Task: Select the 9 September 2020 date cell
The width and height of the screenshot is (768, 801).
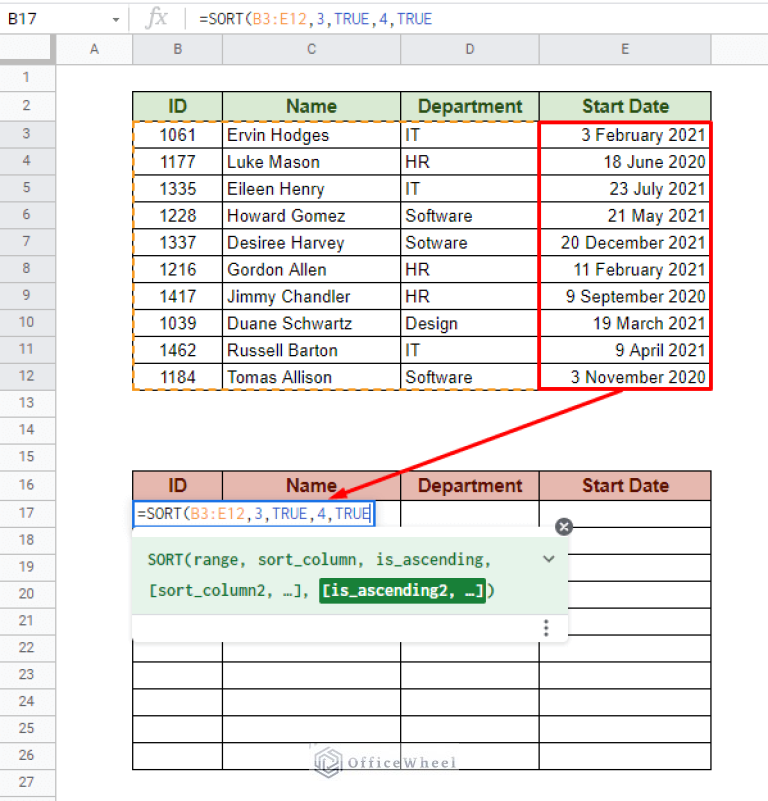Action: point(625,296)
